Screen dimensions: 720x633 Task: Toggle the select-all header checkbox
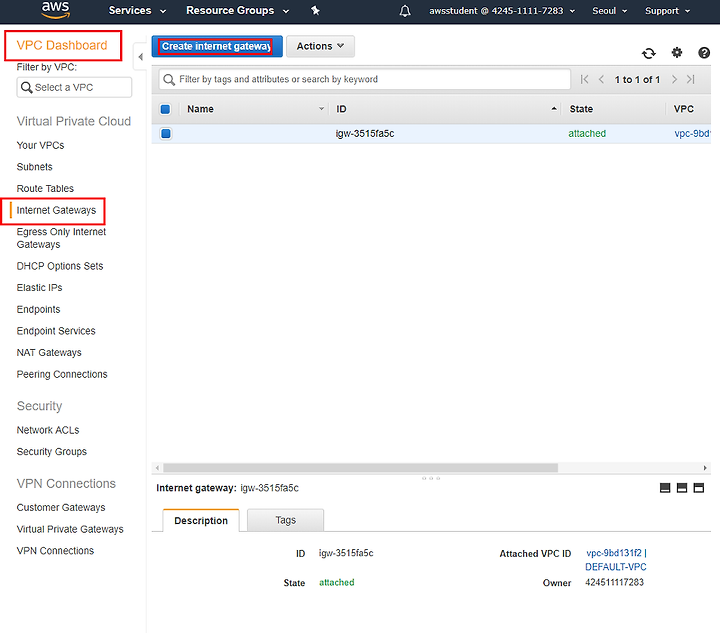[x=165, y=109]
